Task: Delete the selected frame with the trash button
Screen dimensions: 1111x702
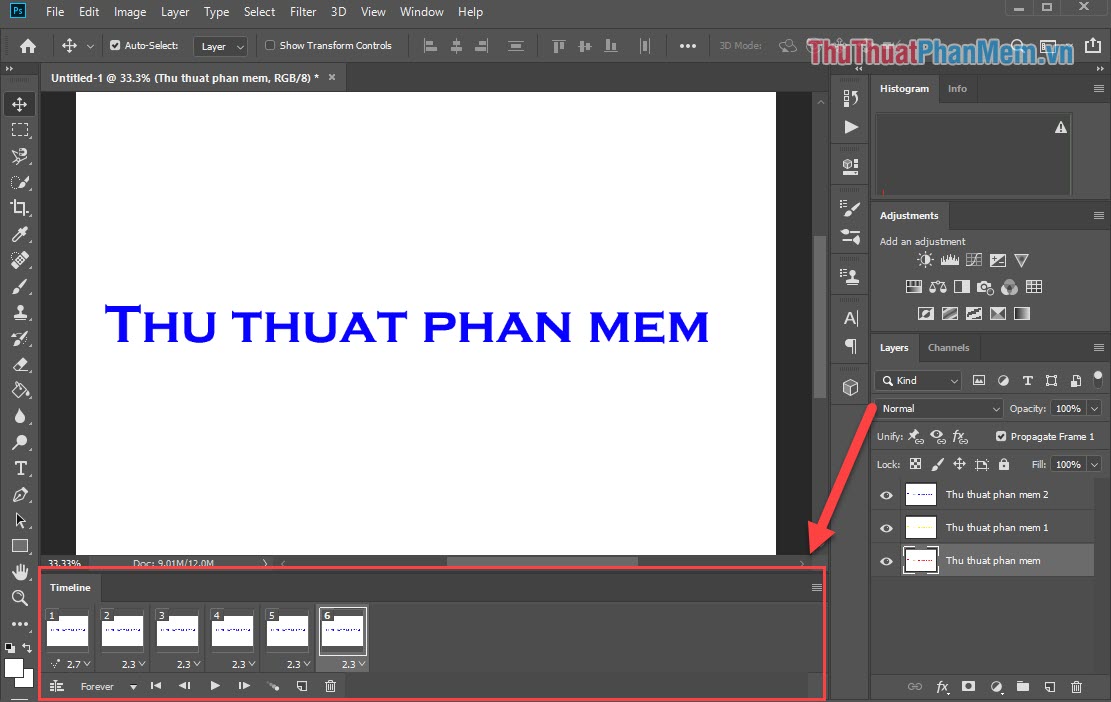Action: (330, 686)
